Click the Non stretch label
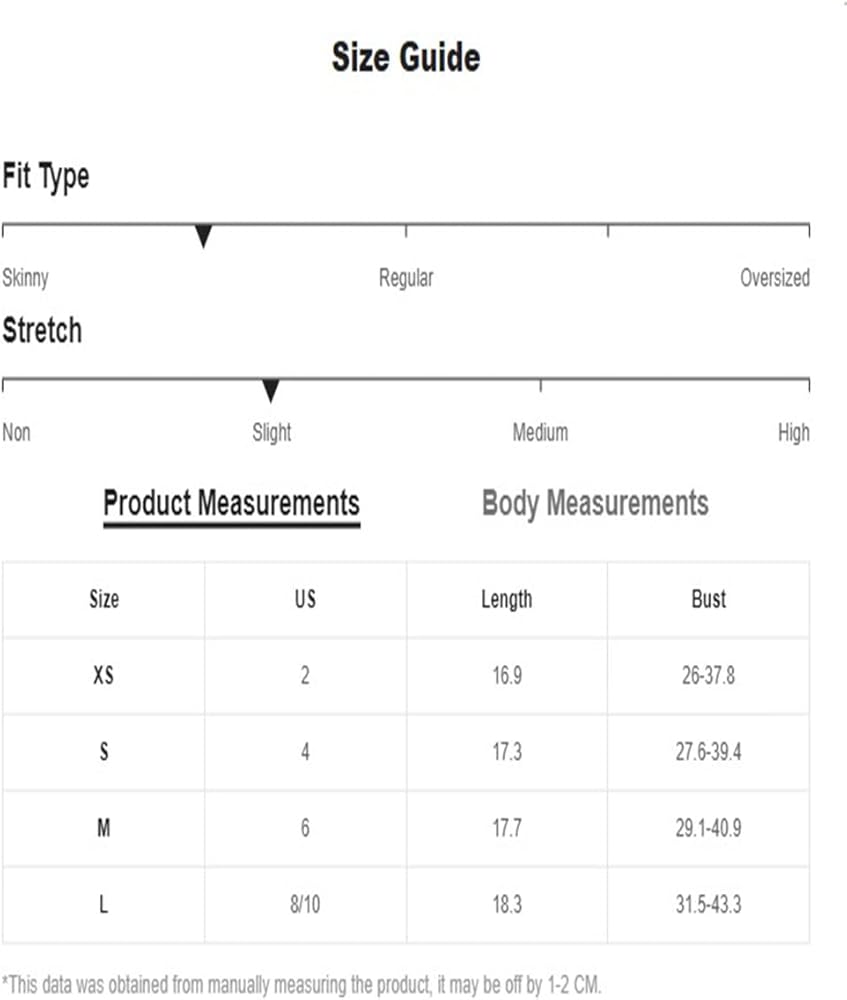Image resolution: width=847 pixels, height=1000 pixels. [16, 433]
